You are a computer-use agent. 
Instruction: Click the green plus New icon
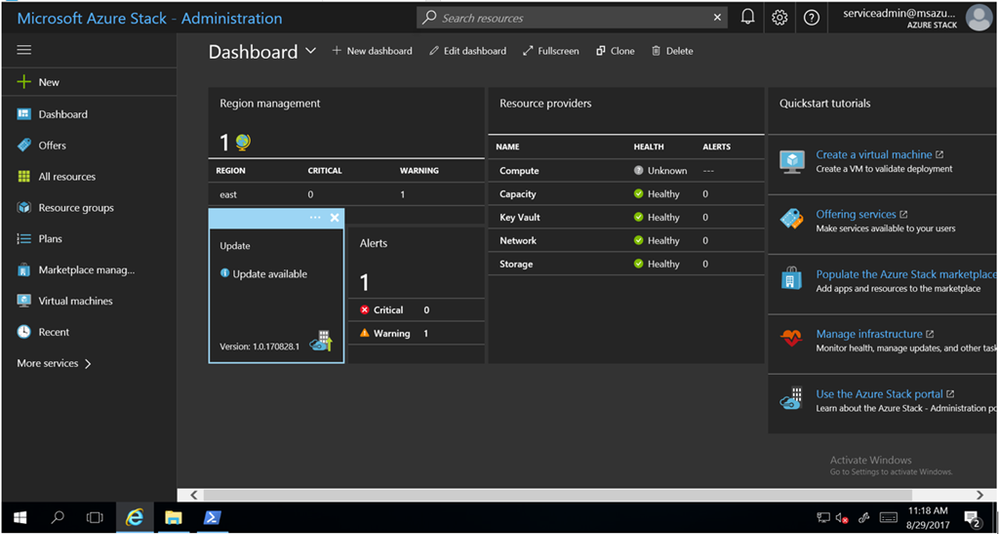tap(24, 82)
